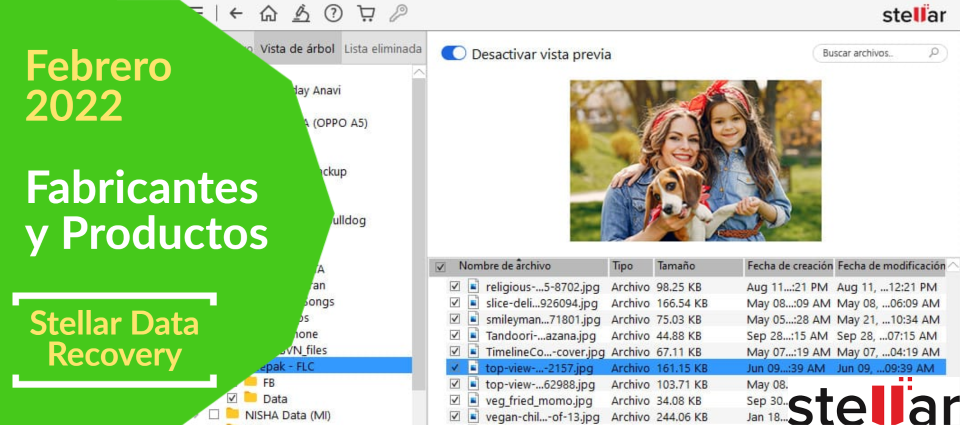The width and height of the screenshot is (960, 425).
Task: Select file name religious-...5-8702.jpg
Action: pyautogui.click(x=542, y=287)
